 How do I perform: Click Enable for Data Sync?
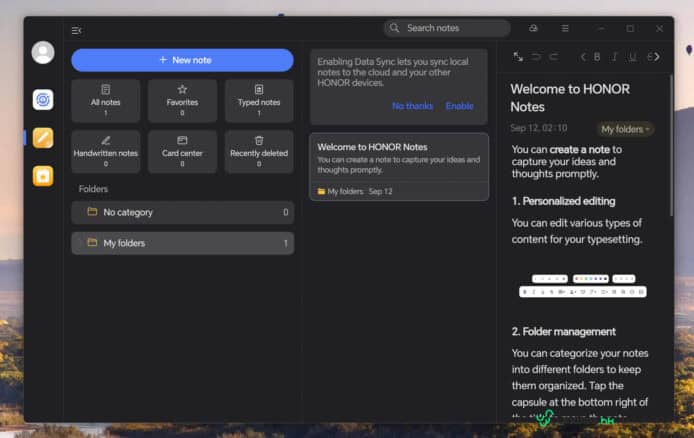coord(459,106)
